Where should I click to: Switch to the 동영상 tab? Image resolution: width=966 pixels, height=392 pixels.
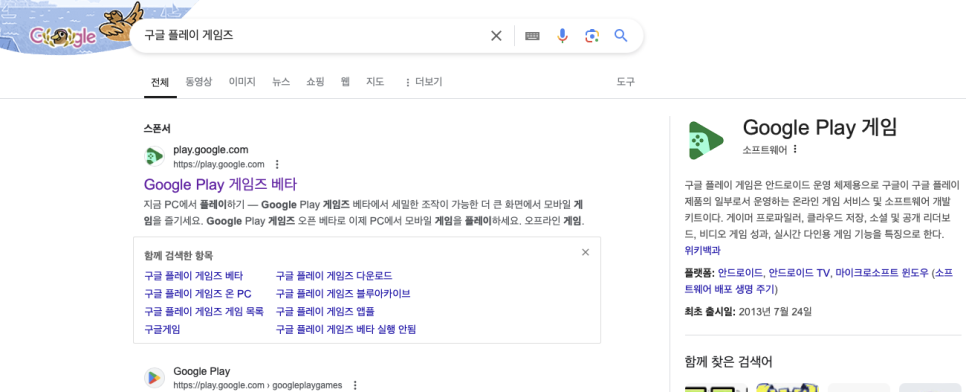[198, 81]
